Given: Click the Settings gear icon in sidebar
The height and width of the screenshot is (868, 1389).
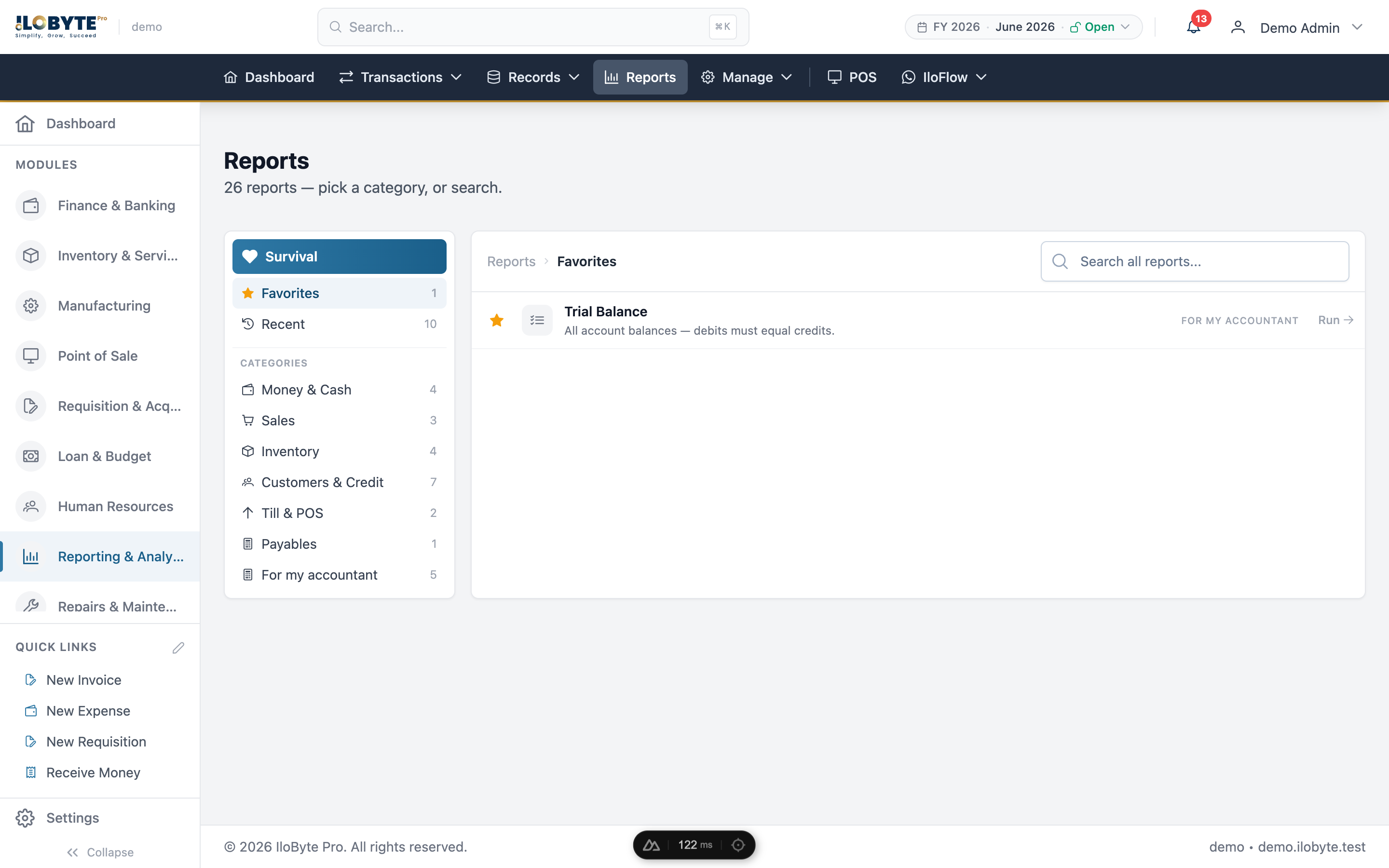Looking at the screenshot, I should pyautogui.click(x=25, y=817).
